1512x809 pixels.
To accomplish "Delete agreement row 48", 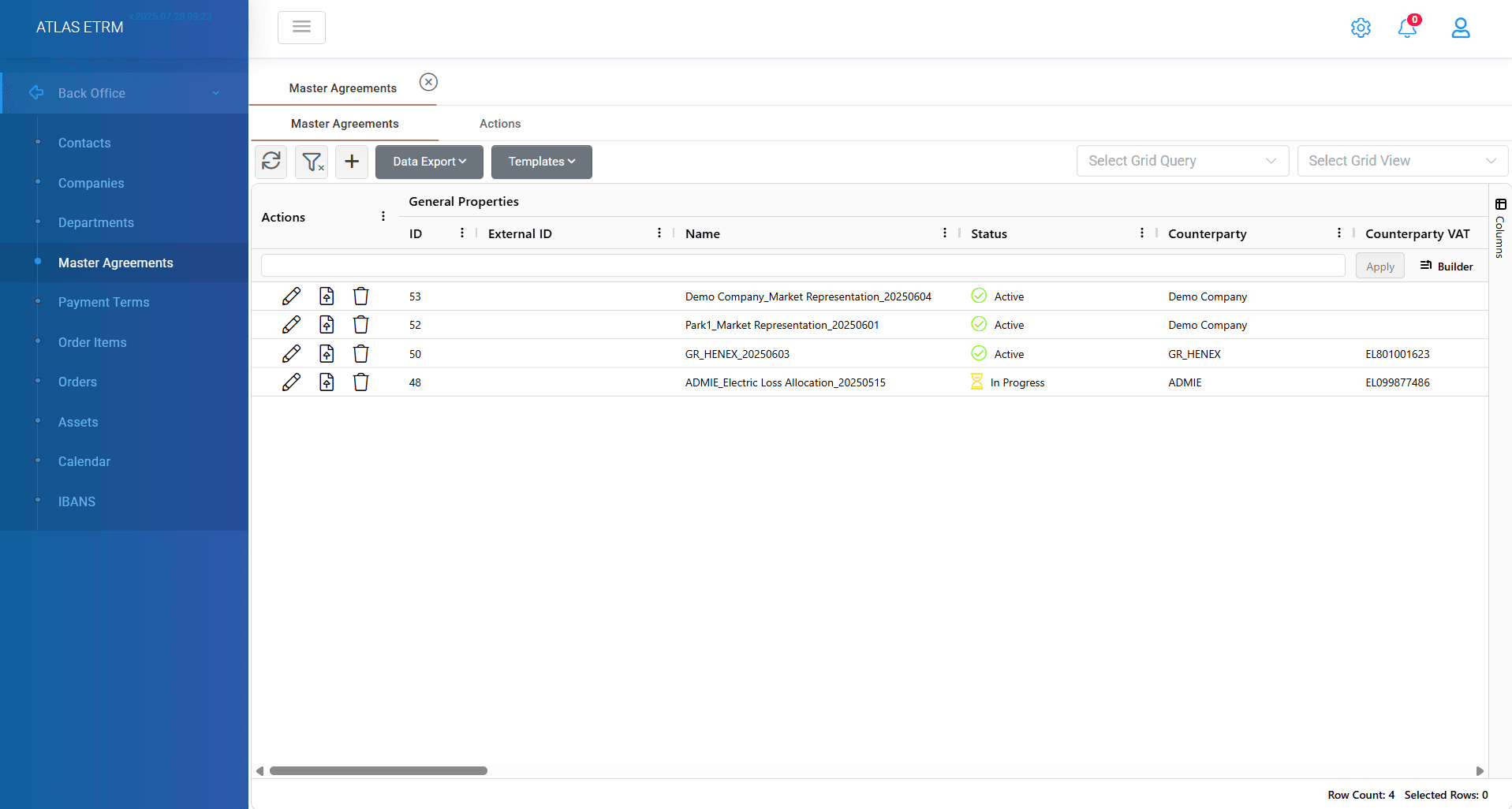I will point(360,382).
